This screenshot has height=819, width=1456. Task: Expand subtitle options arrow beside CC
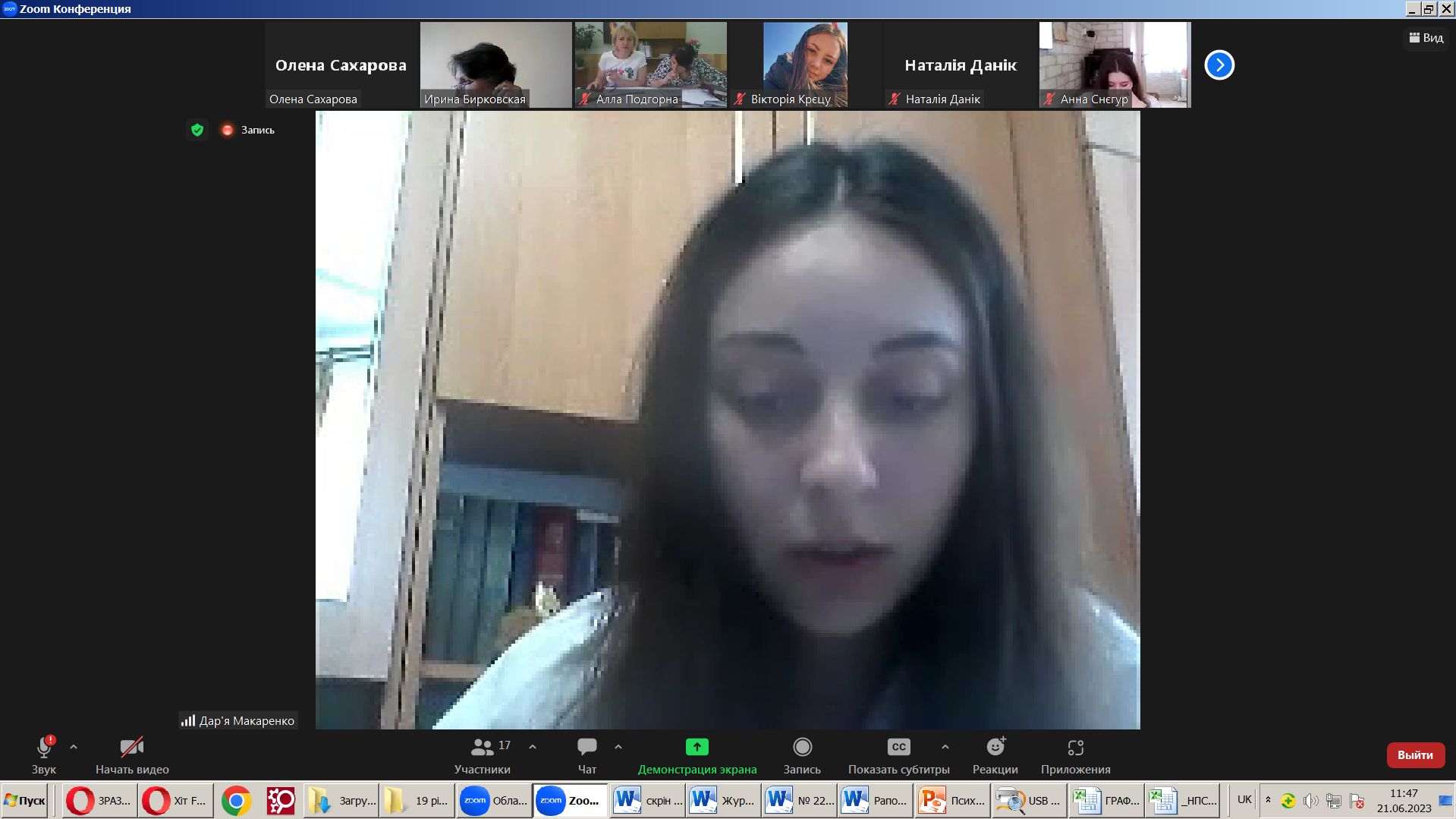click(x=945, y=747)
